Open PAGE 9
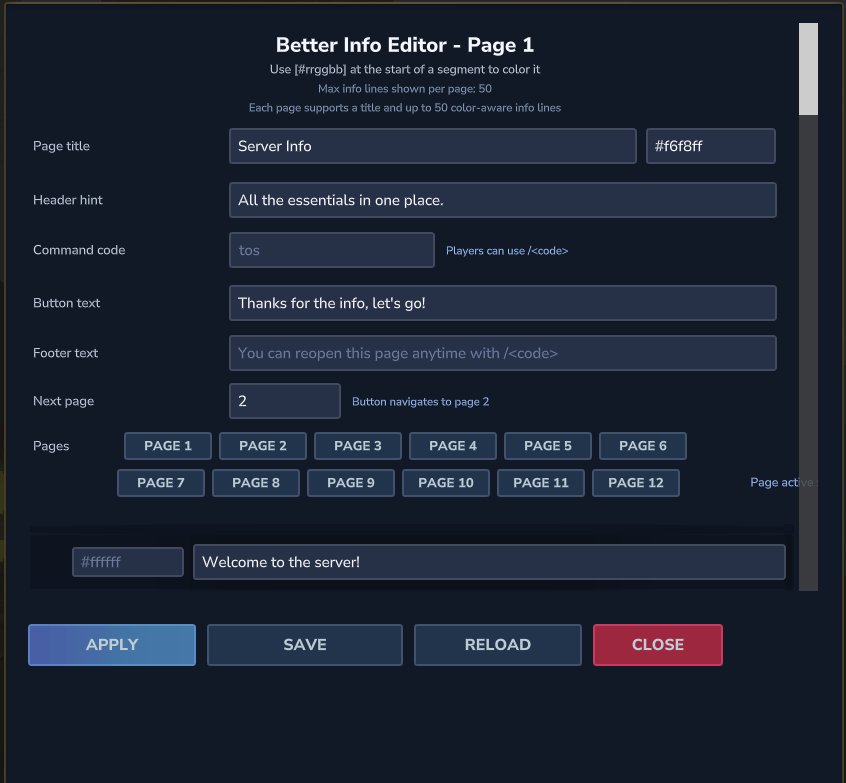The image size is (846, 783). tap(351, 482)
